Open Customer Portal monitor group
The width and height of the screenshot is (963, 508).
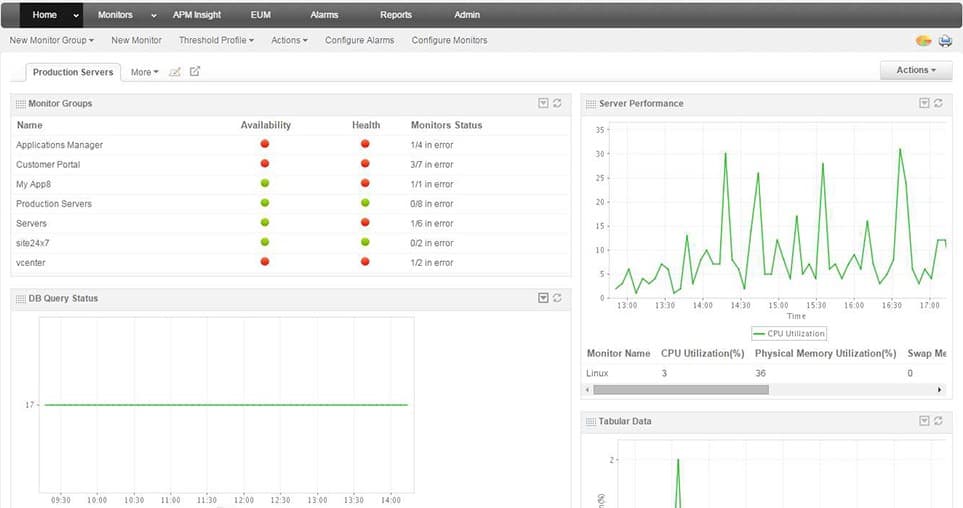[x=48, y=165]
